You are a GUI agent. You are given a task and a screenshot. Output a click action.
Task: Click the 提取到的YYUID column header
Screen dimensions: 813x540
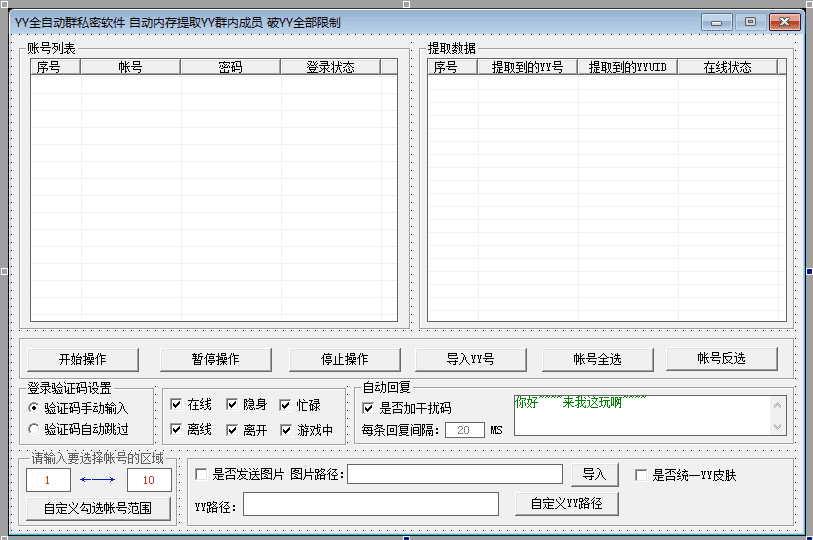pyautogui.click(x=628, y=67)
